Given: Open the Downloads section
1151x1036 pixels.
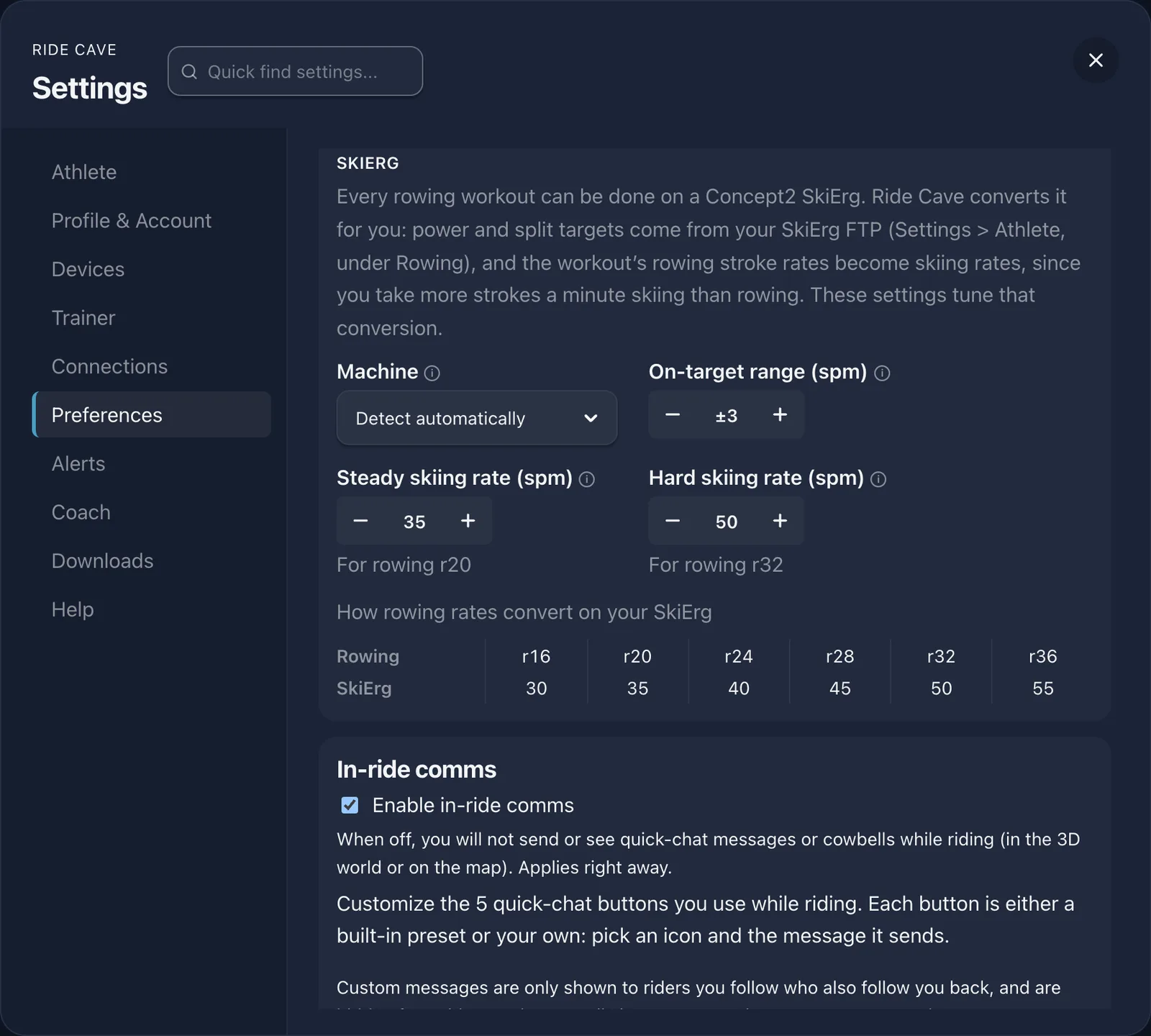Looking at the screenshot, I should point(152,560).
